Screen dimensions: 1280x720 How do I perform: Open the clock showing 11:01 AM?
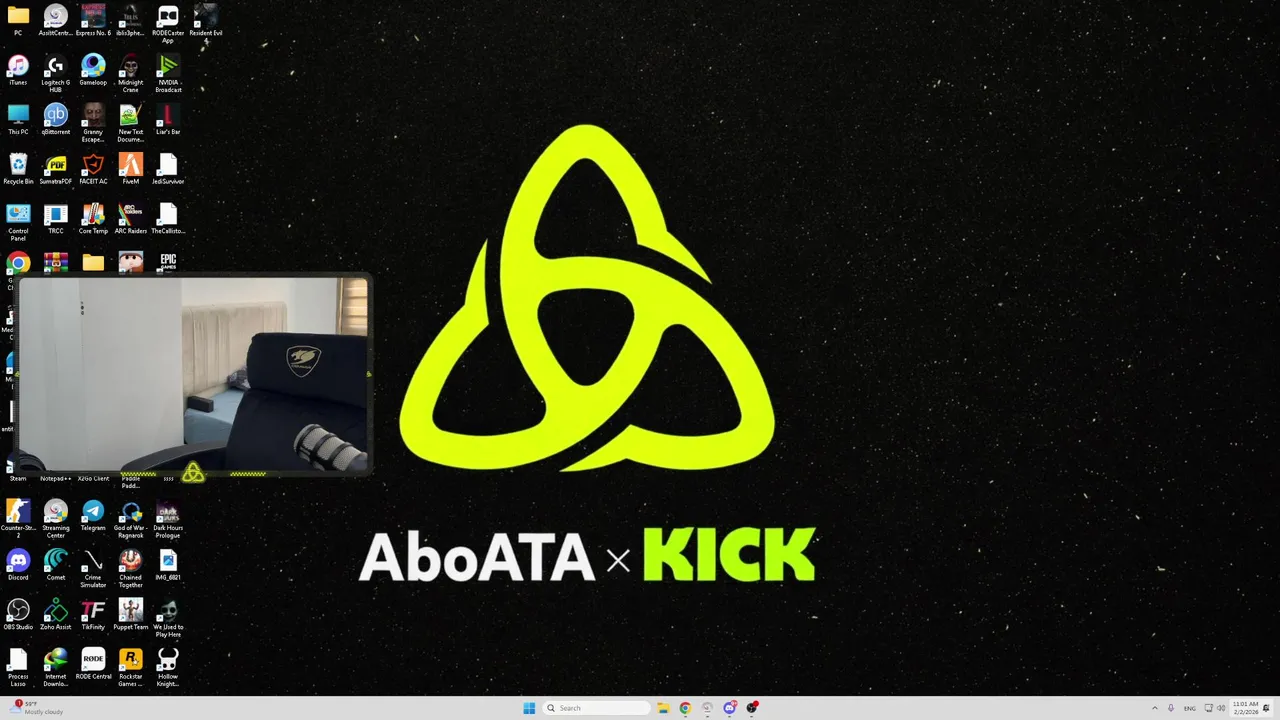click(x=1245, y=708)
